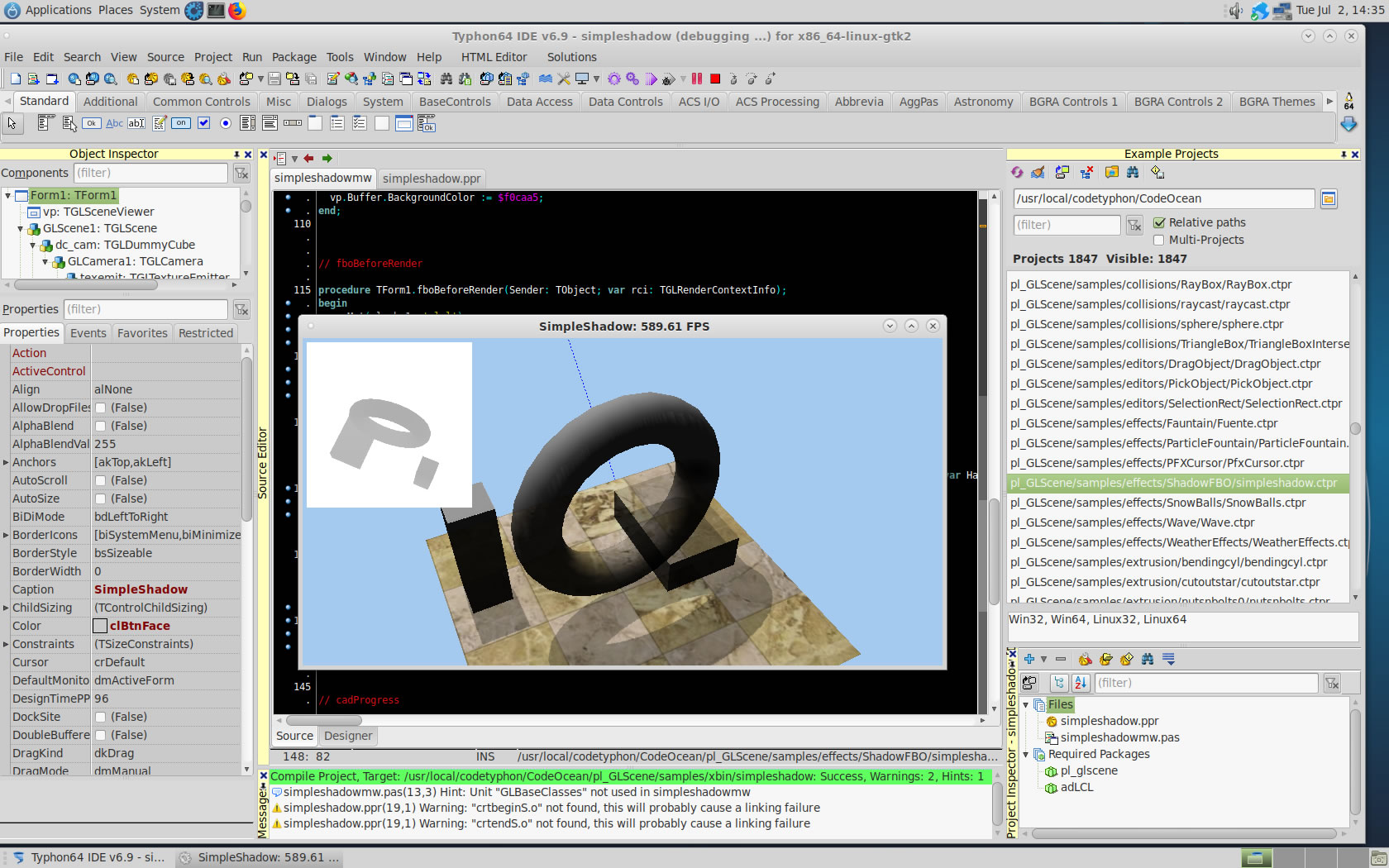Viewport: 1389px width, 868px height.
Task: Collapse the GLScene1: TGLScene node
Action: (x=21, y=229)
